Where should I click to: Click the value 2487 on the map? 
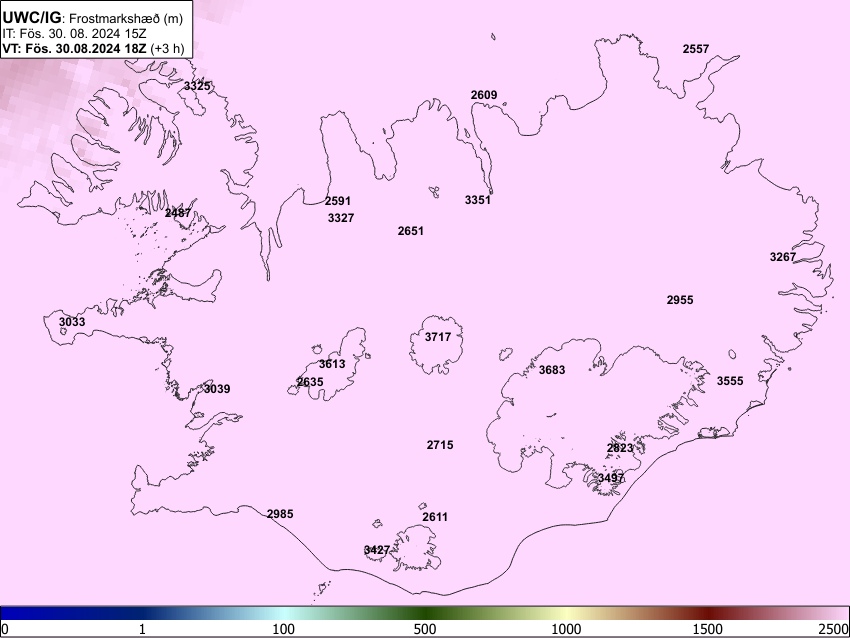tap(178, 212)
